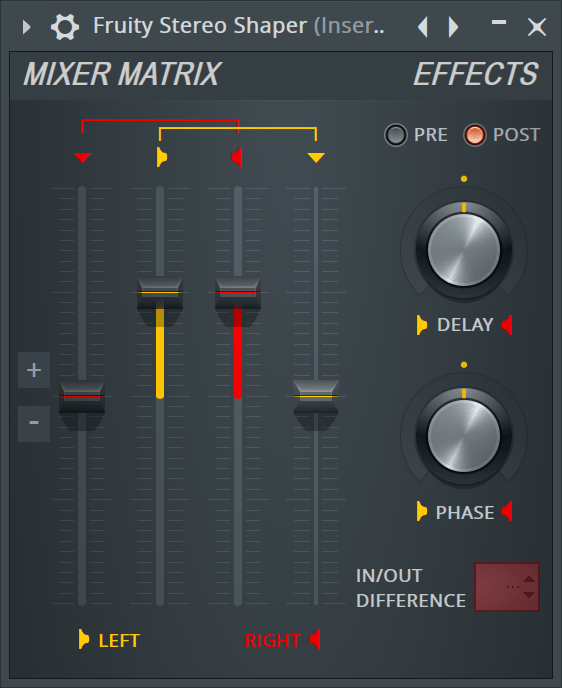Click the DELAY label text
The width and height of the screenshot is (562, 688).
coord(465,325)
